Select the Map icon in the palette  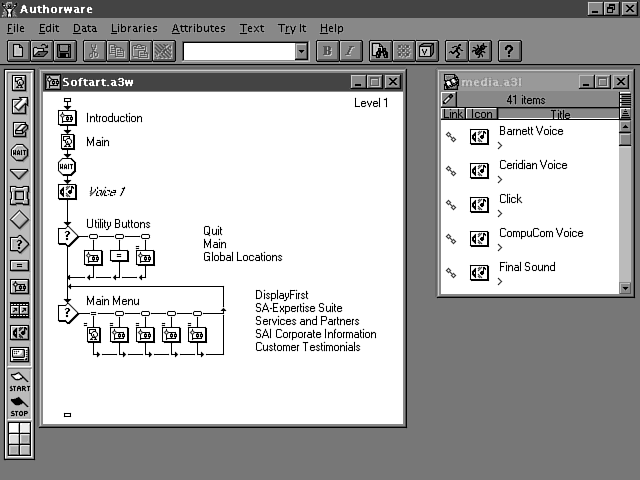click(19, 287)
